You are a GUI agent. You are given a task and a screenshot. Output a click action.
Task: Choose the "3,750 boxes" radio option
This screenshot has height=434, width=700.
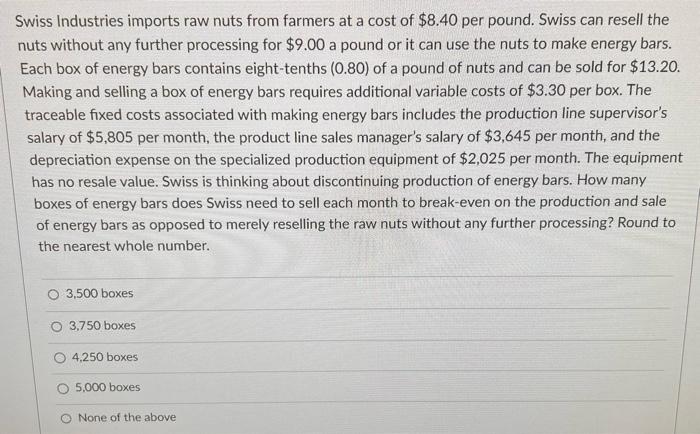(x=57, y=326)
